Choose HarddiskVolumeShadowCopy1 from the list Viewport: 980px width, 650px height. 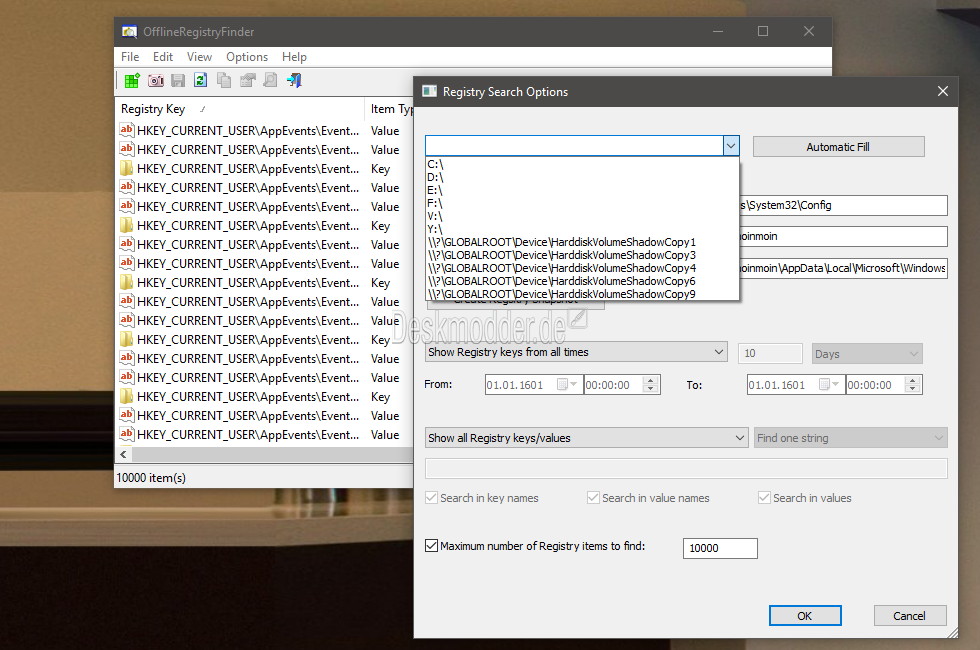582,242
